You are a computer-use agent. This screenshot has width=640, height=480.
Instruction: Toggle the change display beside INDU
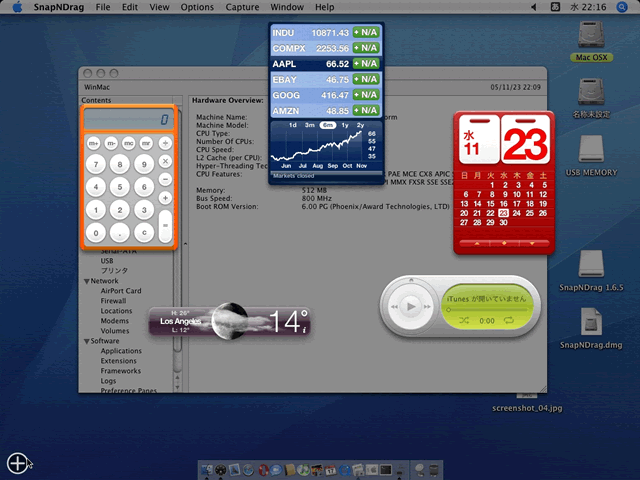(366, 33)
